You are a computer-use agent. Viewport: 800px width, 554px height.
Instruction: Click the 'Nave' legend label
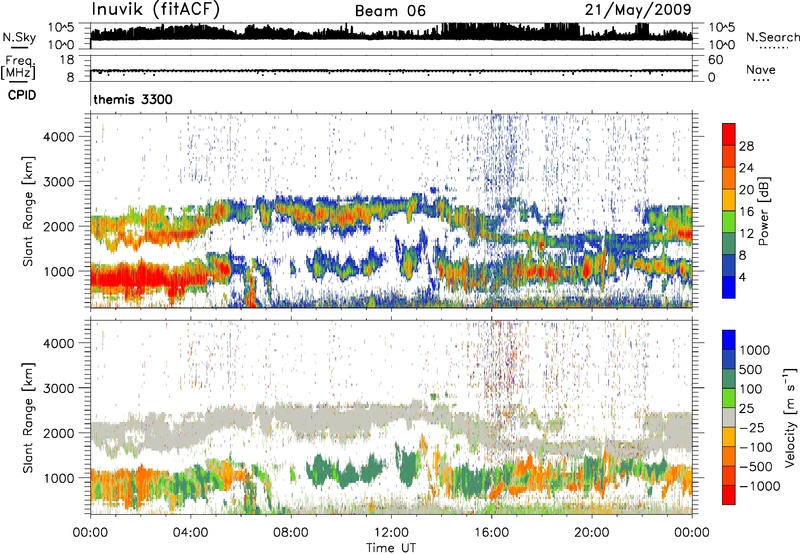[761, 69]
